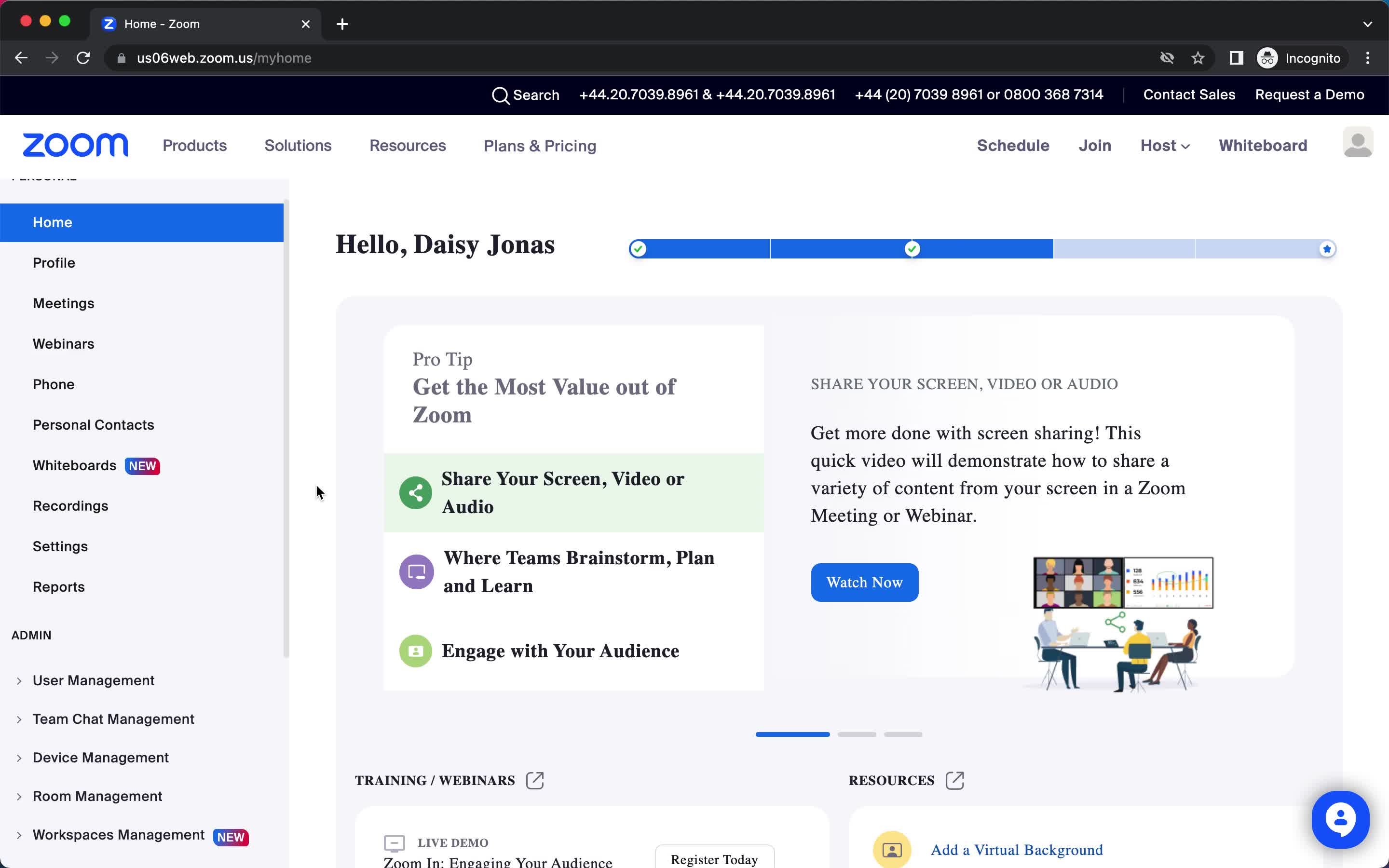
Task: Click the second checkmark progress step
Action: coord(912,248)
